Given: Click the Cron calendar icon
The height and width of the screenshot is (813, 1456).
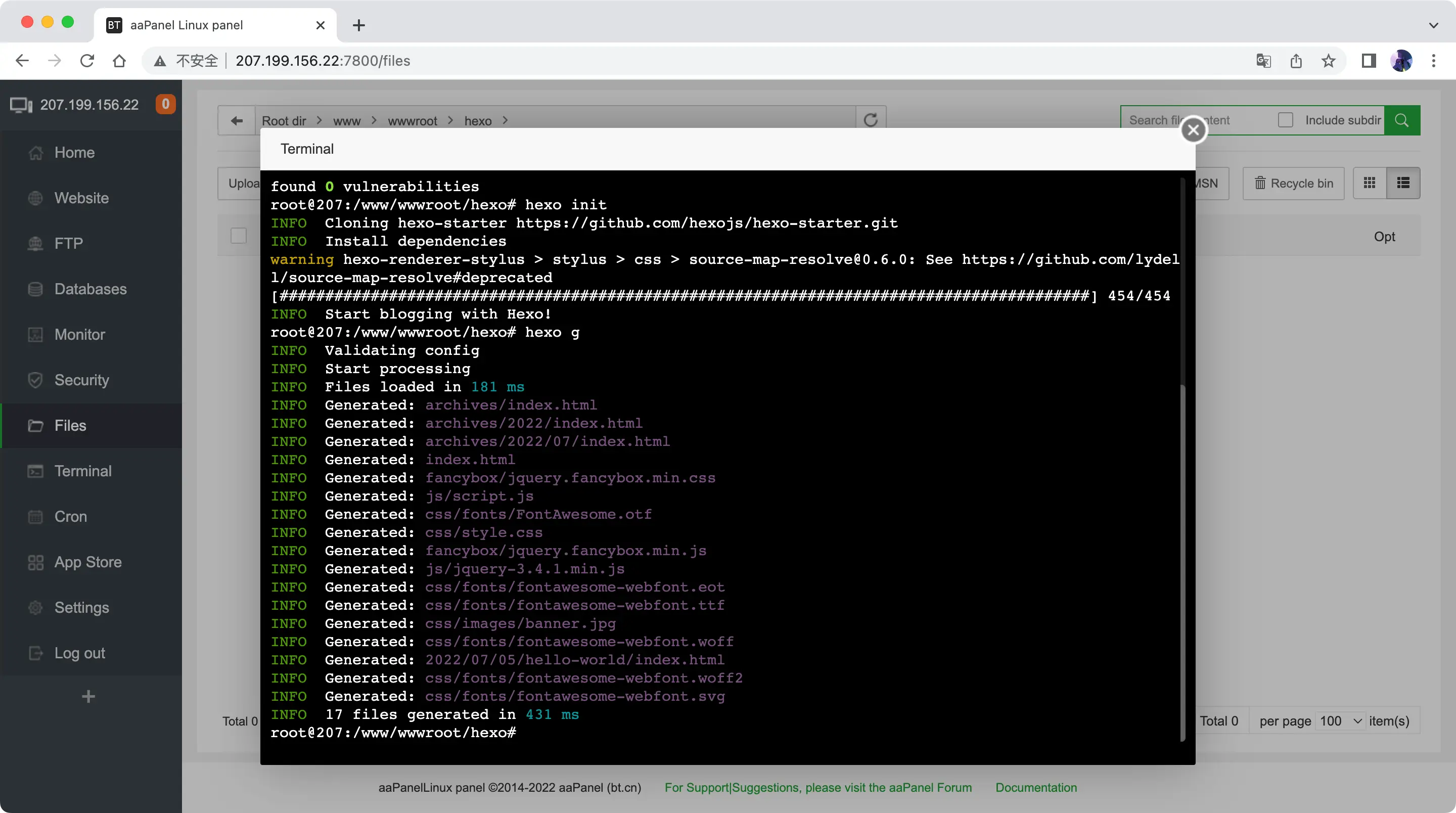Looking at the screenshot, I should point(35,517).
